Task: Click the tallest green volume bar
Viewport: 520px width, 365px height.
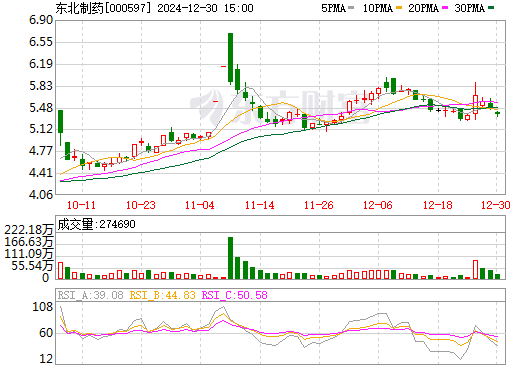Action: (230, 258)
